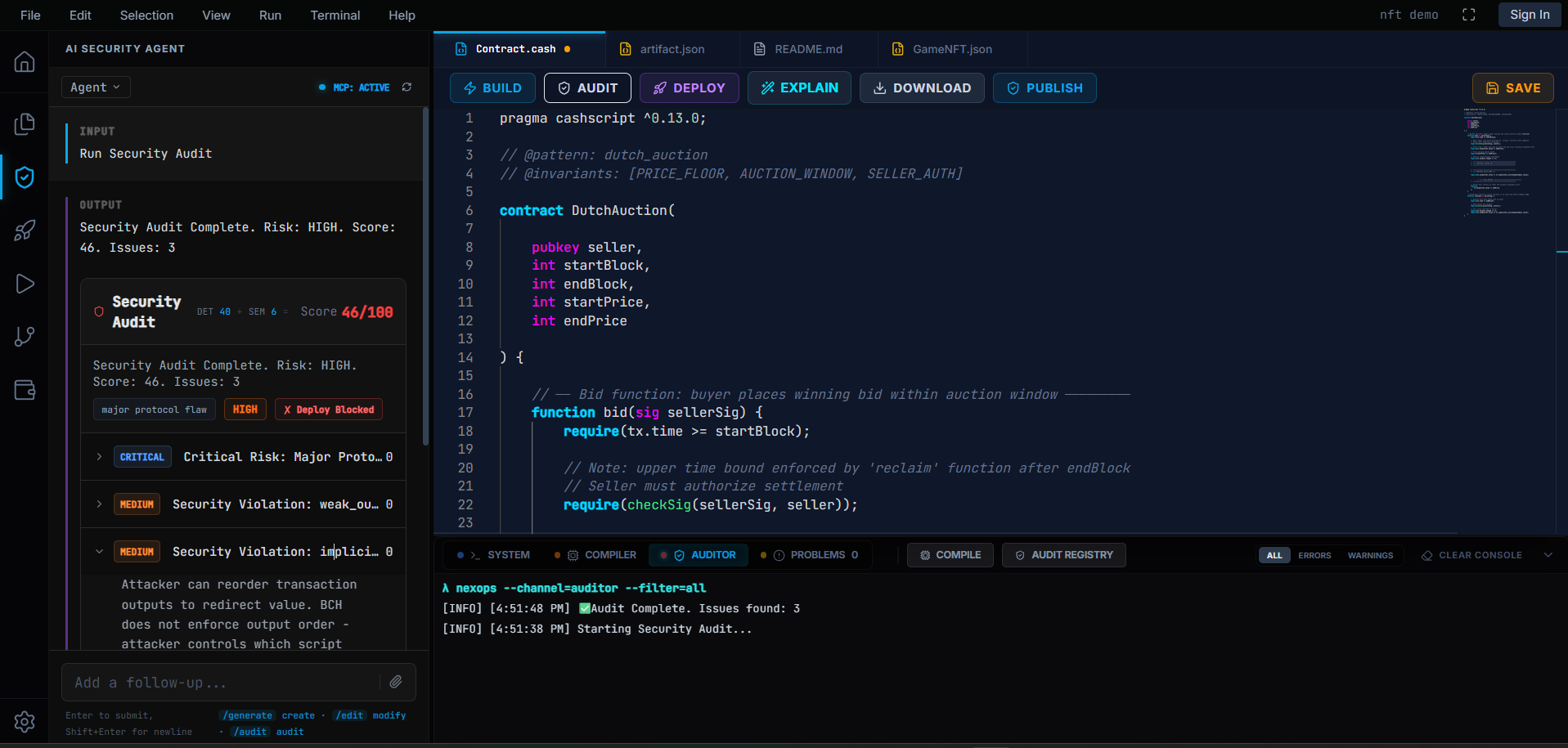Expand the CRITICAL risk issue
The width and height of the screenshot is (1568, 748).
pos(100,457)
